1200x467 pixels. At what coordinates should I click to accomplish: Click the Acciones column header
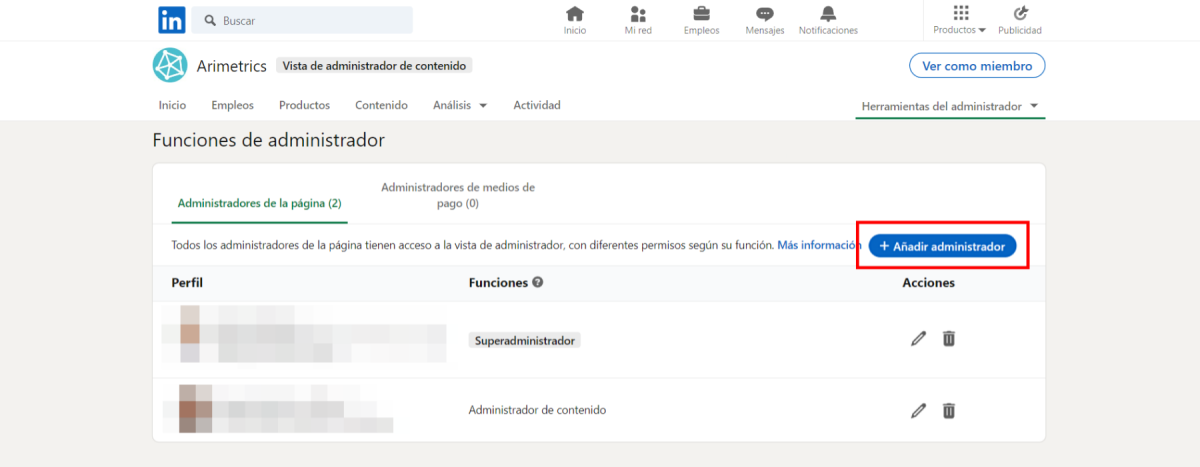pyautogui.click(x=928, y=283)
